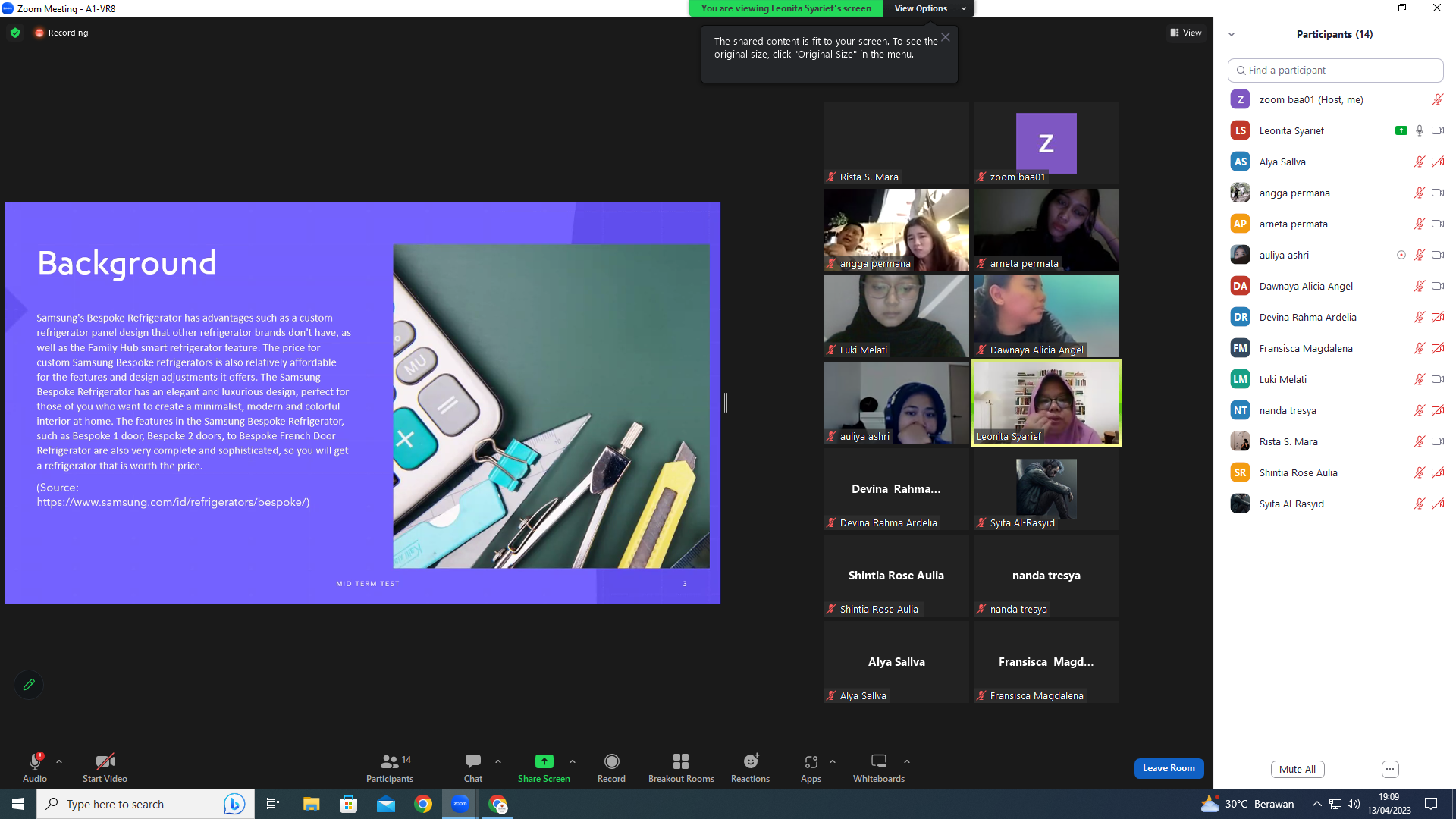
Task: Open the Chat panel
Action: coord(473,767)
